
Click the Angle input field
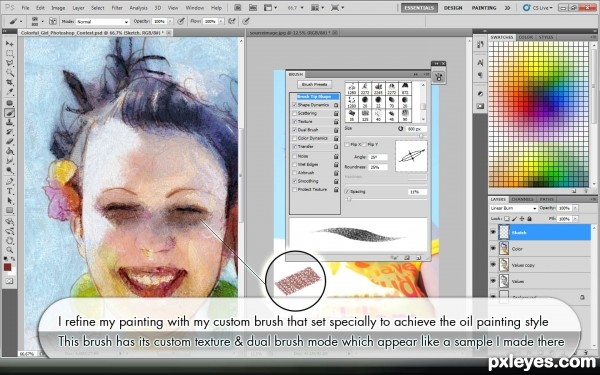tap(378, 157)
